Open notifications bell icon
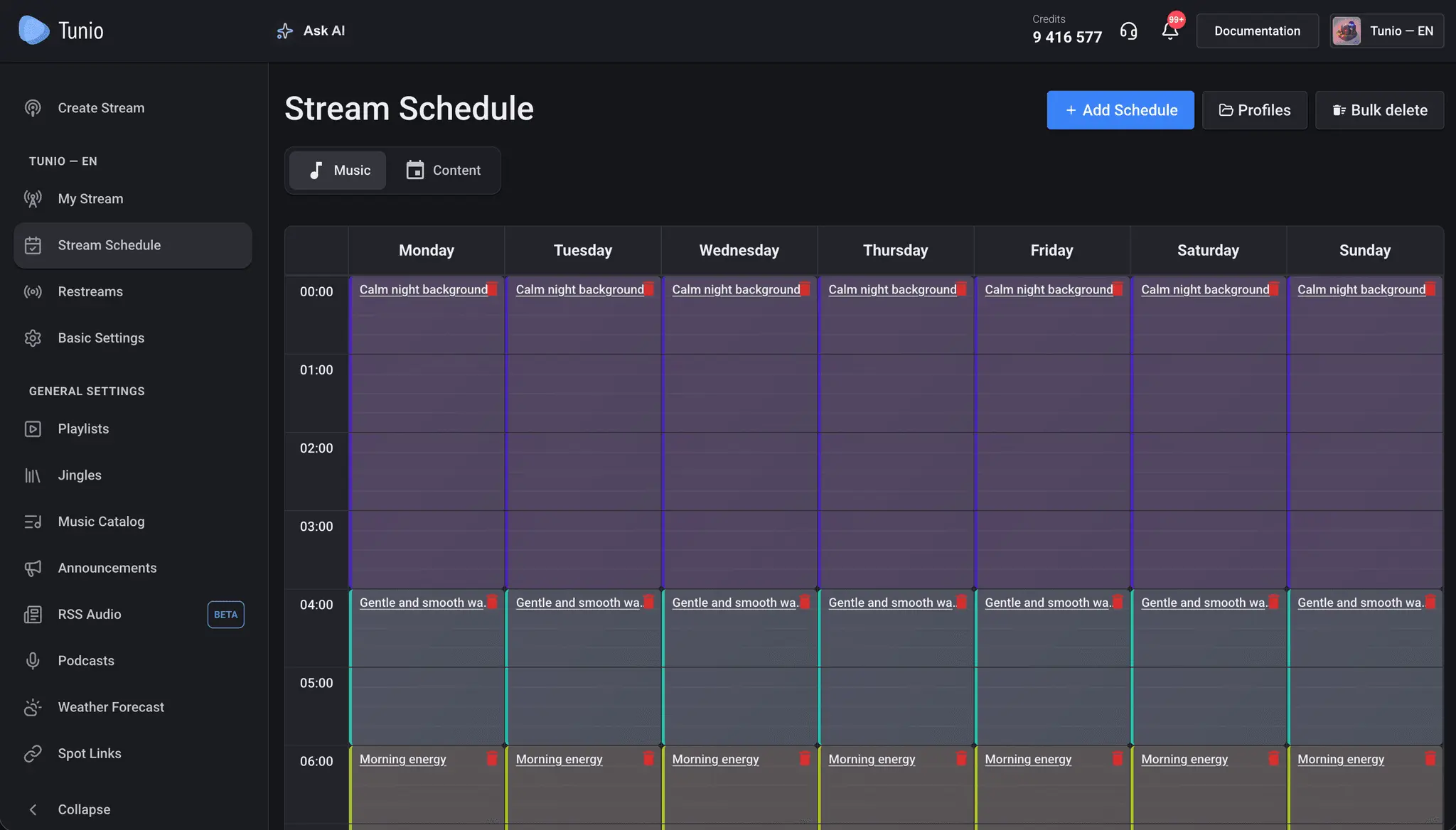Image resolution: width=1456 pixels, height=830 pixels. 1170,31
